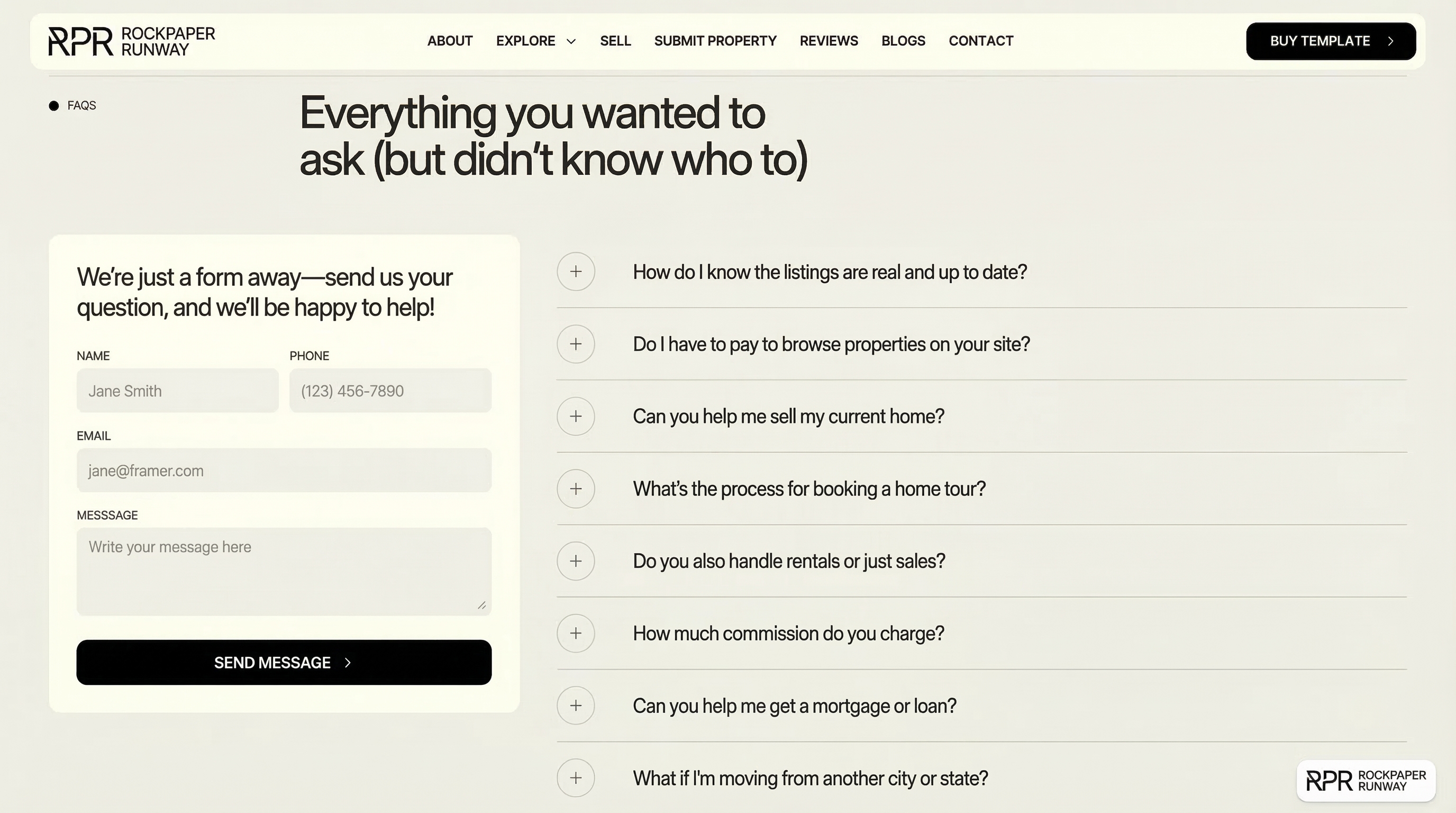This screenshot has height=813, width=1456.
Task: Navigate to the Reviews page
Action: [x=829, y=41]
